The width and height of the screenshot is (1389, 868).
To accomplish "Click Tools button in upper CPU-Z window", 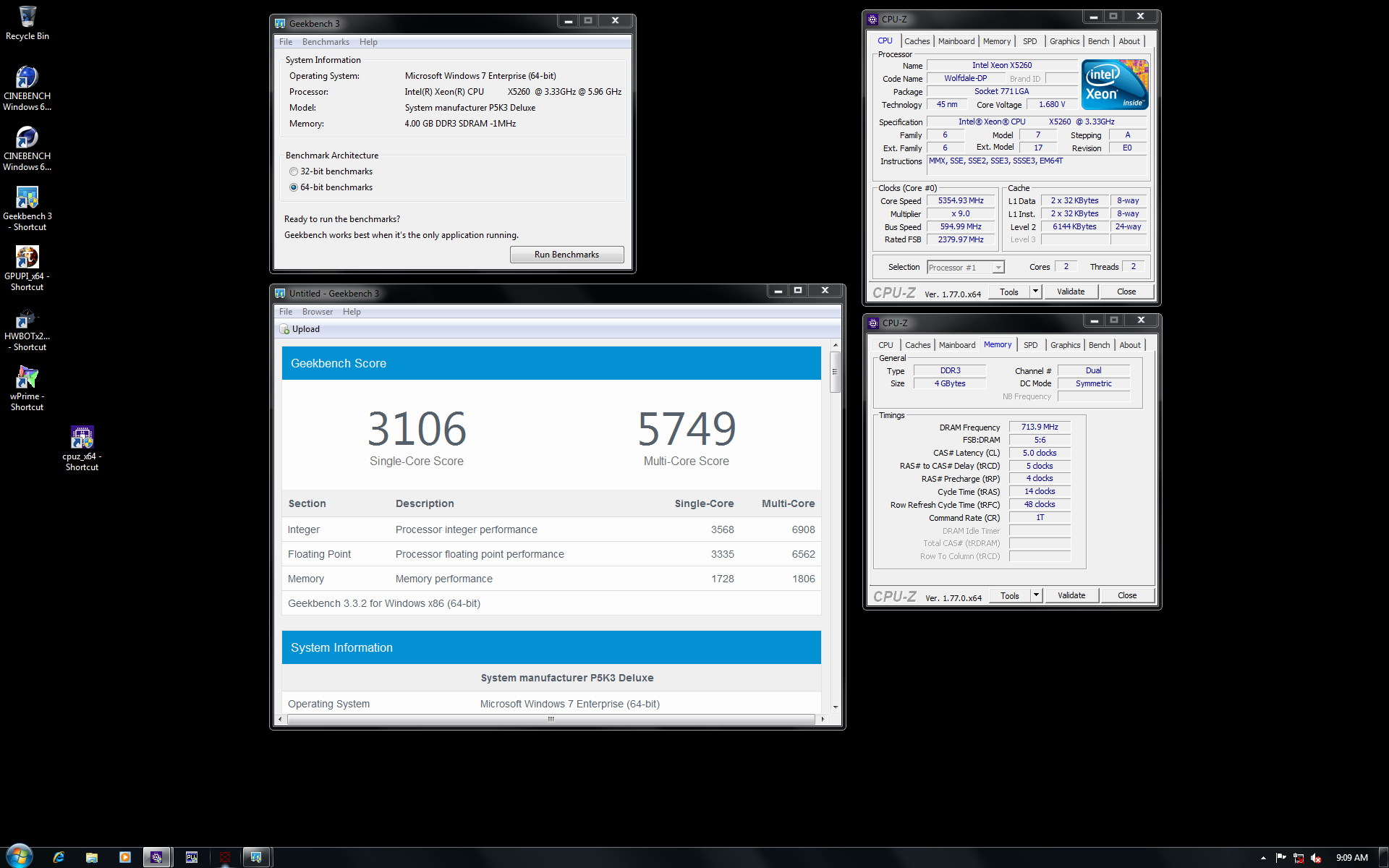I will coord(1009,292).
